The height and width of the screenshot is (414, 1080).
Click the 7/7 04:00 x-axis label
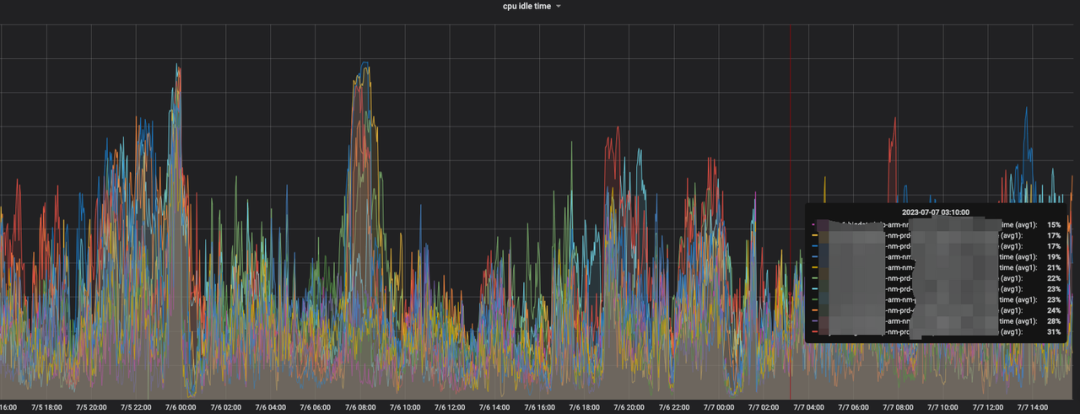tap(807, 407)
